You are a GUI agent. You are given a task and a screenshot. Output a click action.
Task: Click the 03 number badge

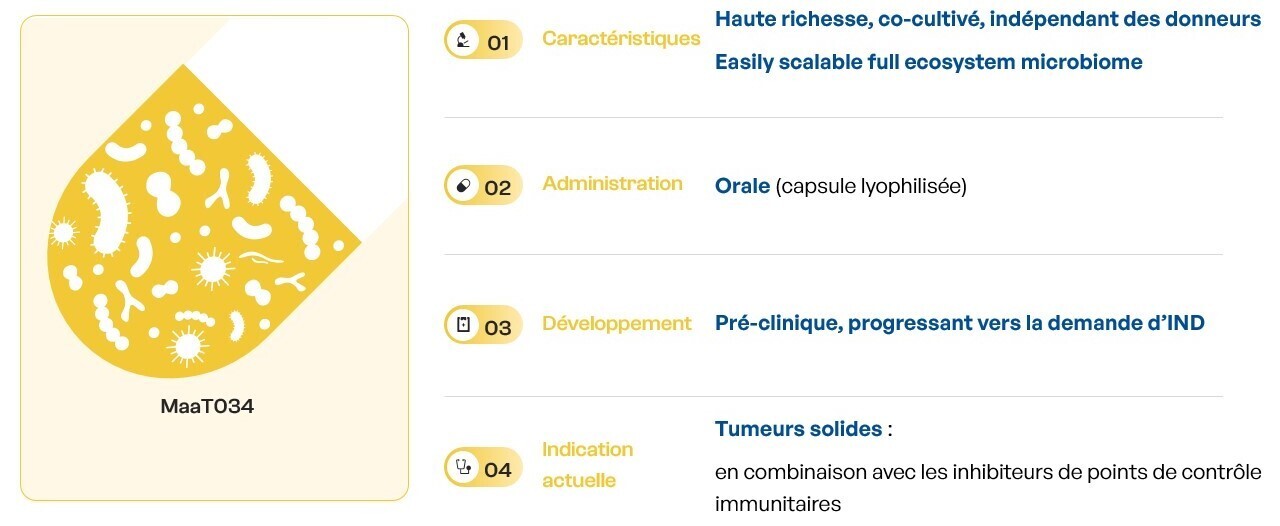[498, 327]
